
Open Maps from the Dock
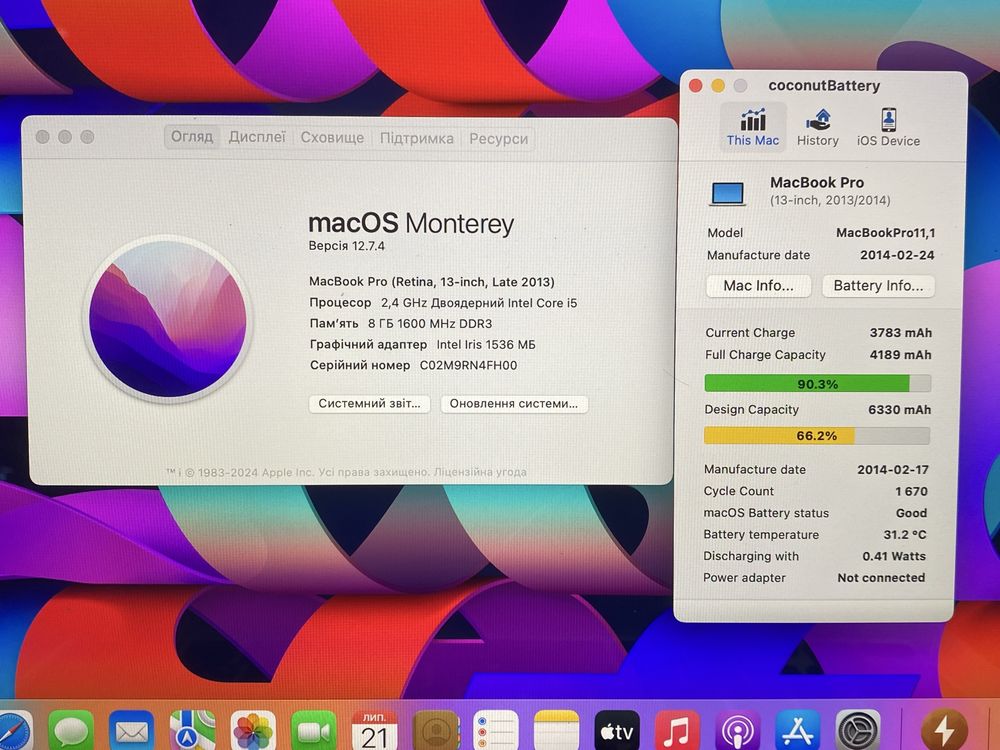pyautogui.click(x=192, y=731)
